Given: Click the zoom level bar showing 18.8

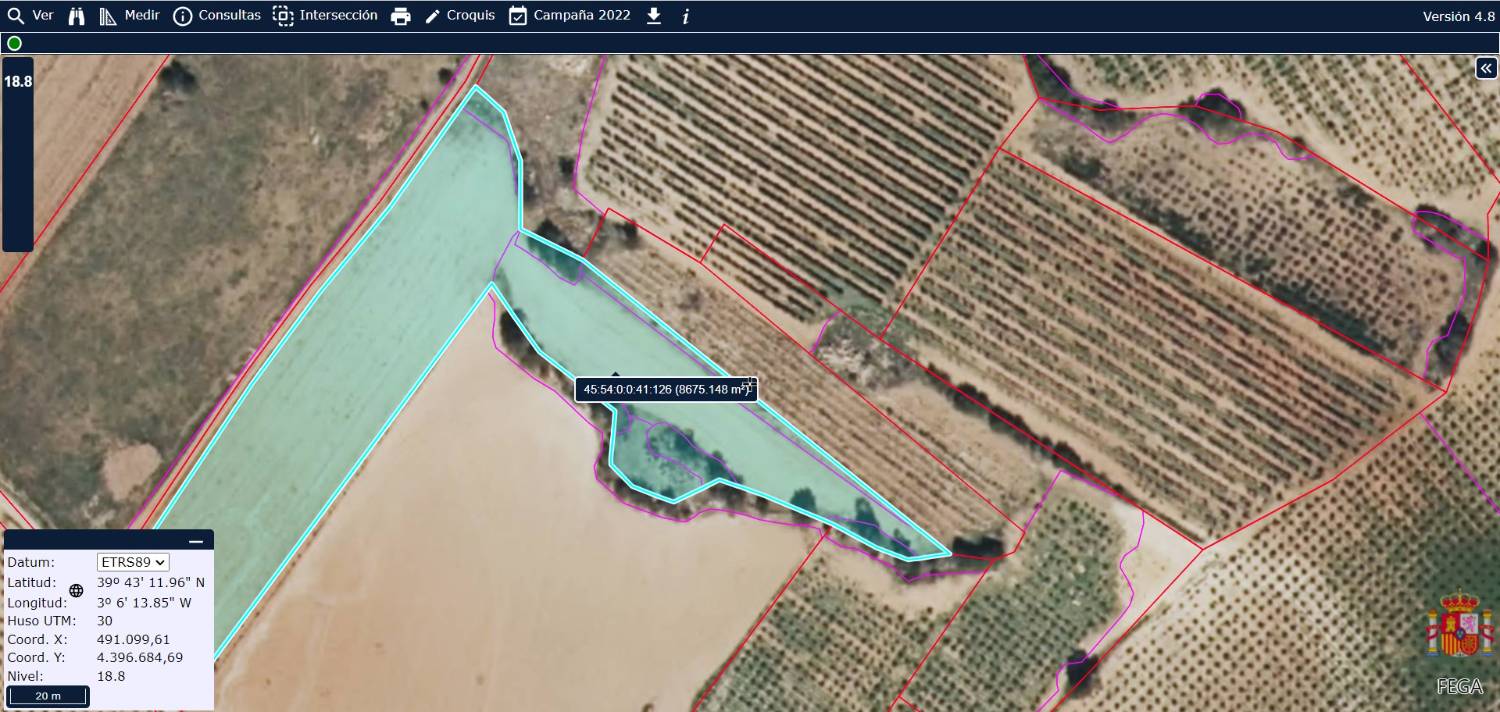Looking at the screenshot, I should pos(18,155).
